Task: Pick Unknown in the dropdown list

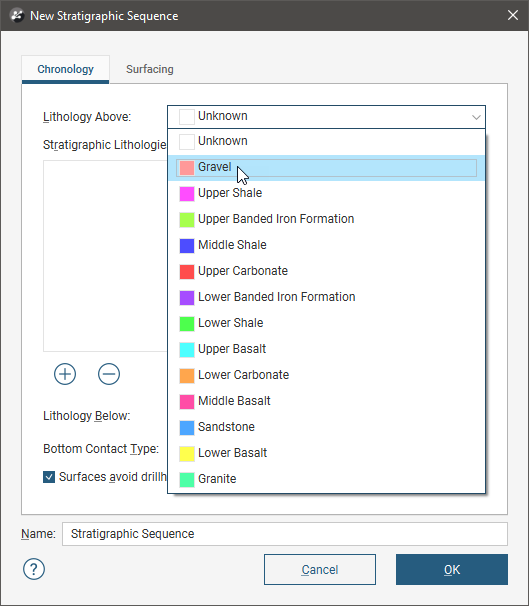Action: pyautogui.click(x=326, y=141)
